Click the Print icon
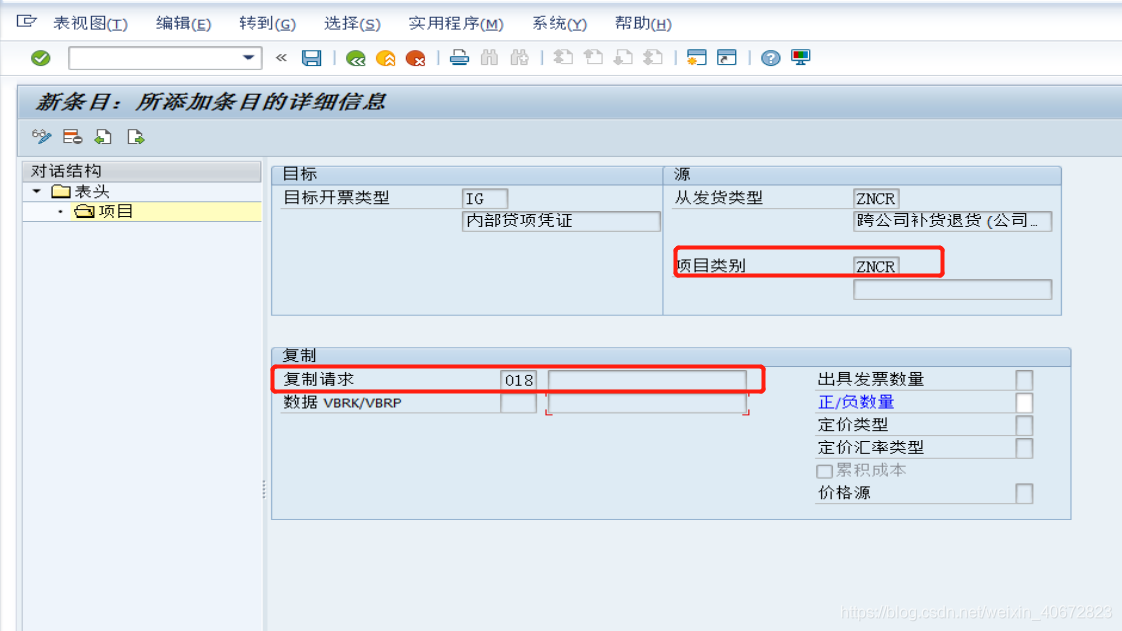 (x=459, y=58)
